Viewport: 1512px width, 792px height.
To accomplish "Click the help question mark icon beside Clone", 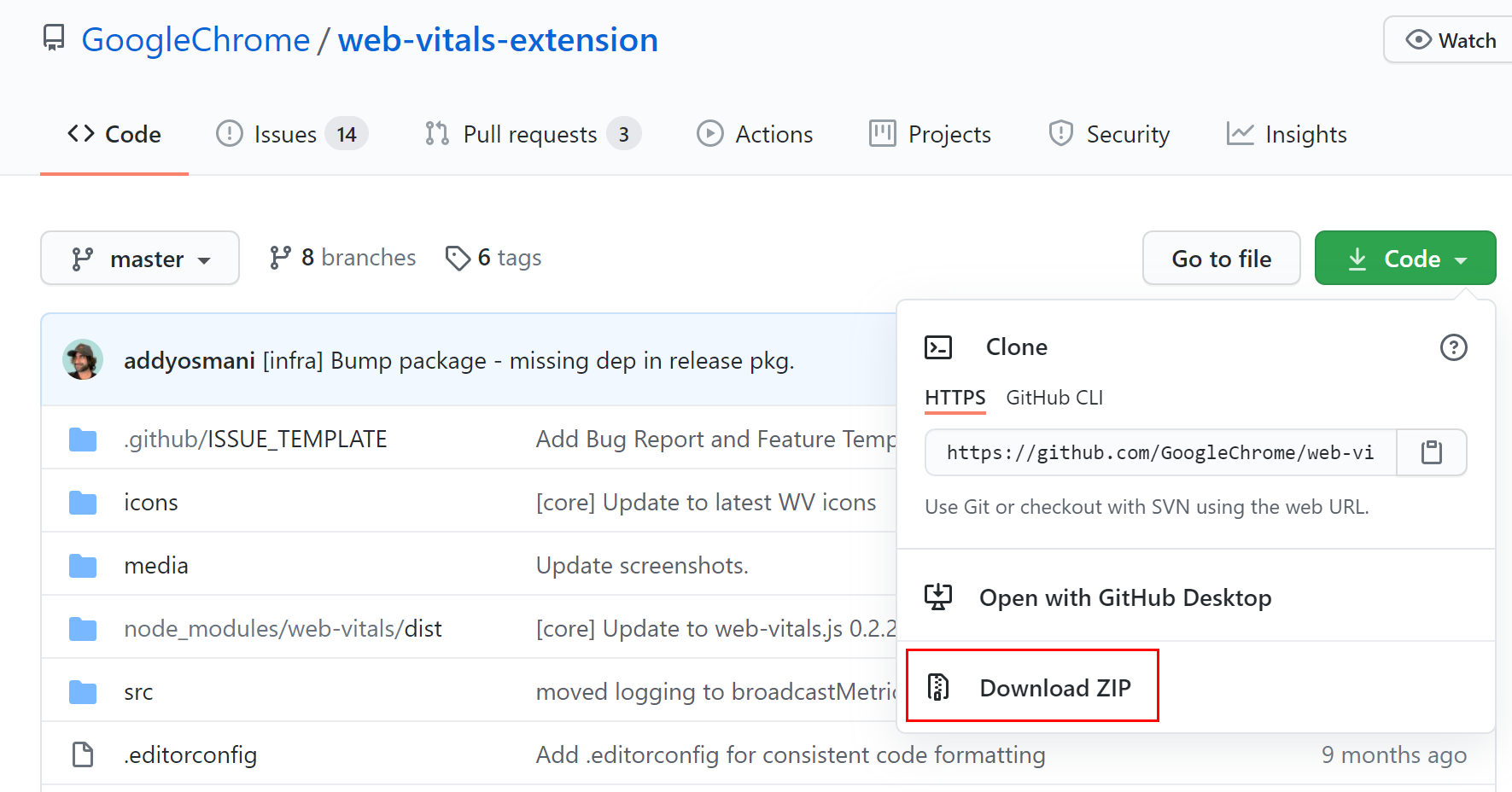I will tap(1453, 347).
